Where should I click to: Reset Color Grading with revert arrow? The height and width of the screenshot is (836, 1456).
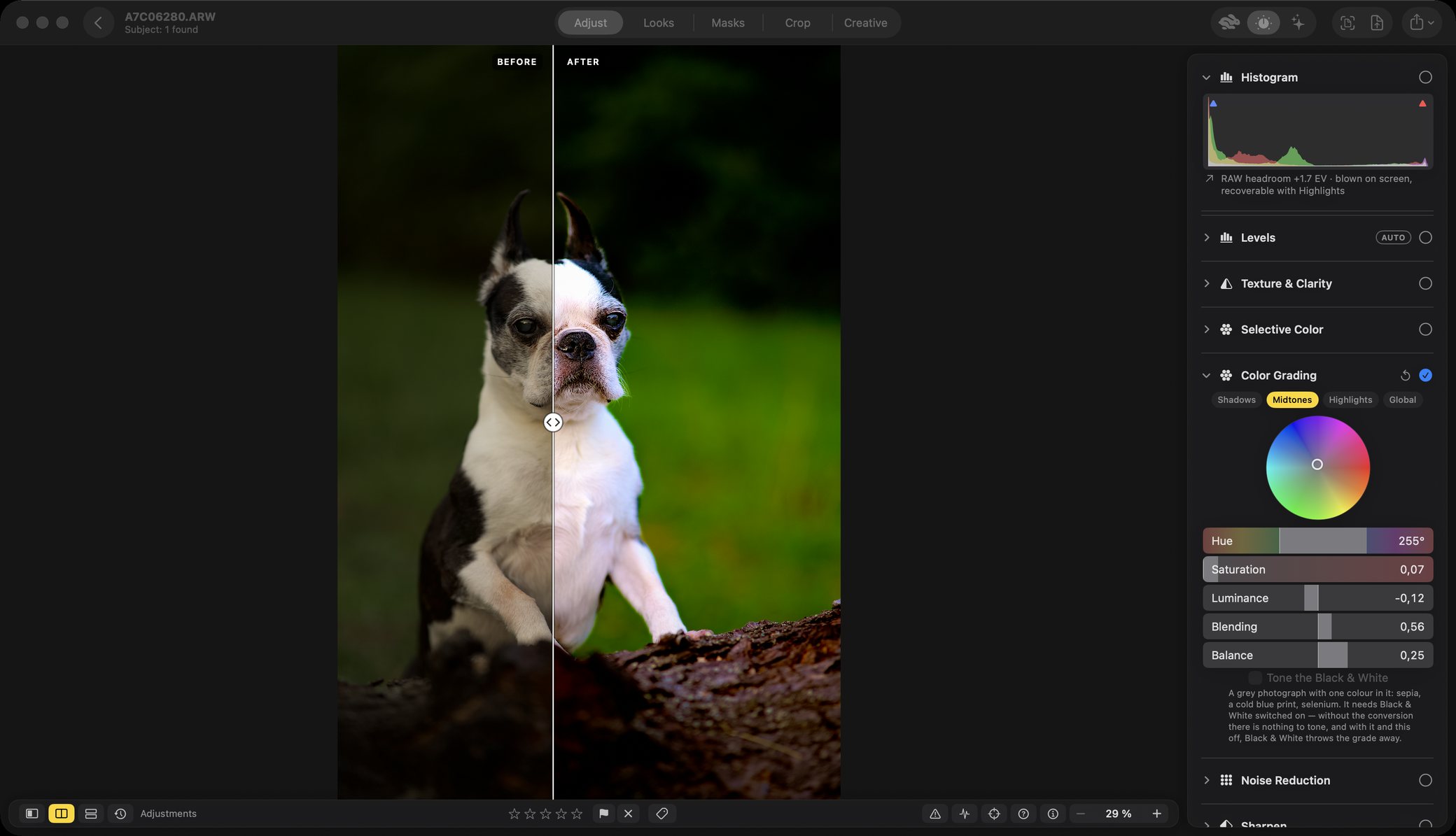click(1405, 376)
